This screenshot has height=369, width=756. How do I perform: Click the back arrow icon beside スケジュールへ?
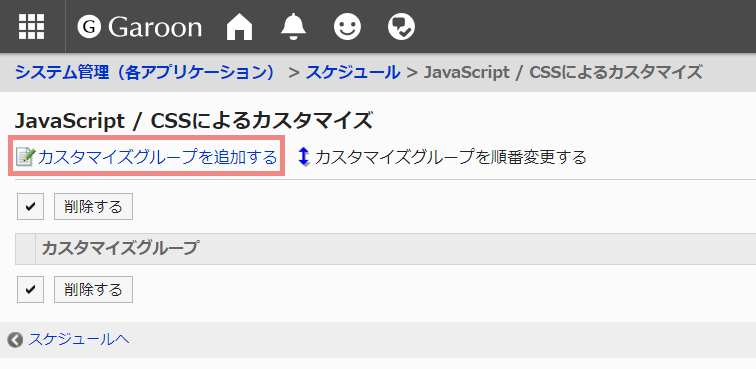tap(15, 340)
